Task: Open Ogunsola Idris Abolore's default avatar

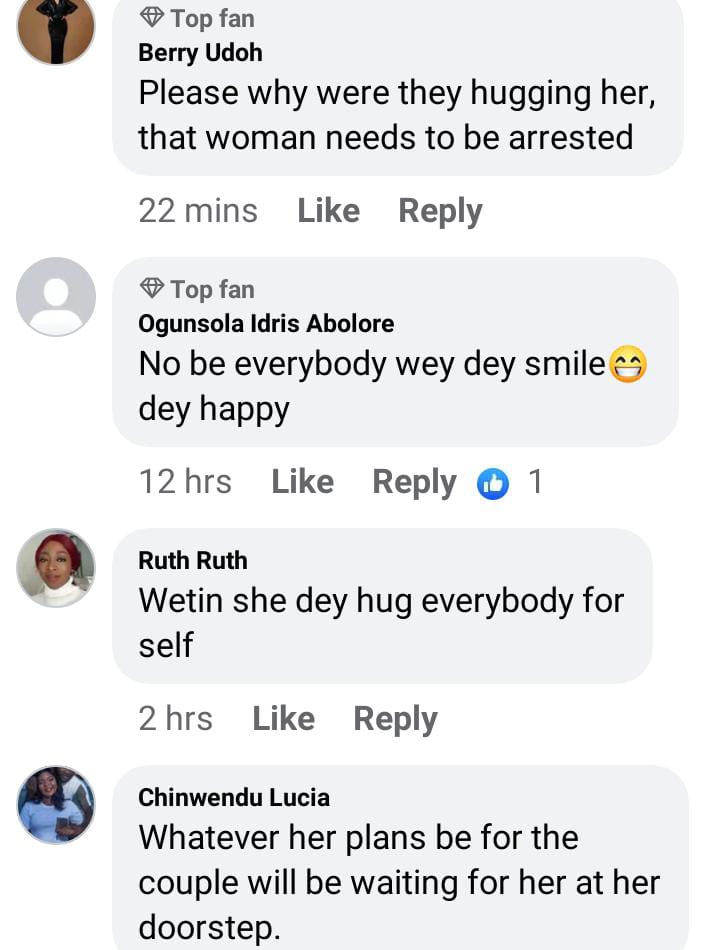Action: pyautogui.click(x=56, y=296)
